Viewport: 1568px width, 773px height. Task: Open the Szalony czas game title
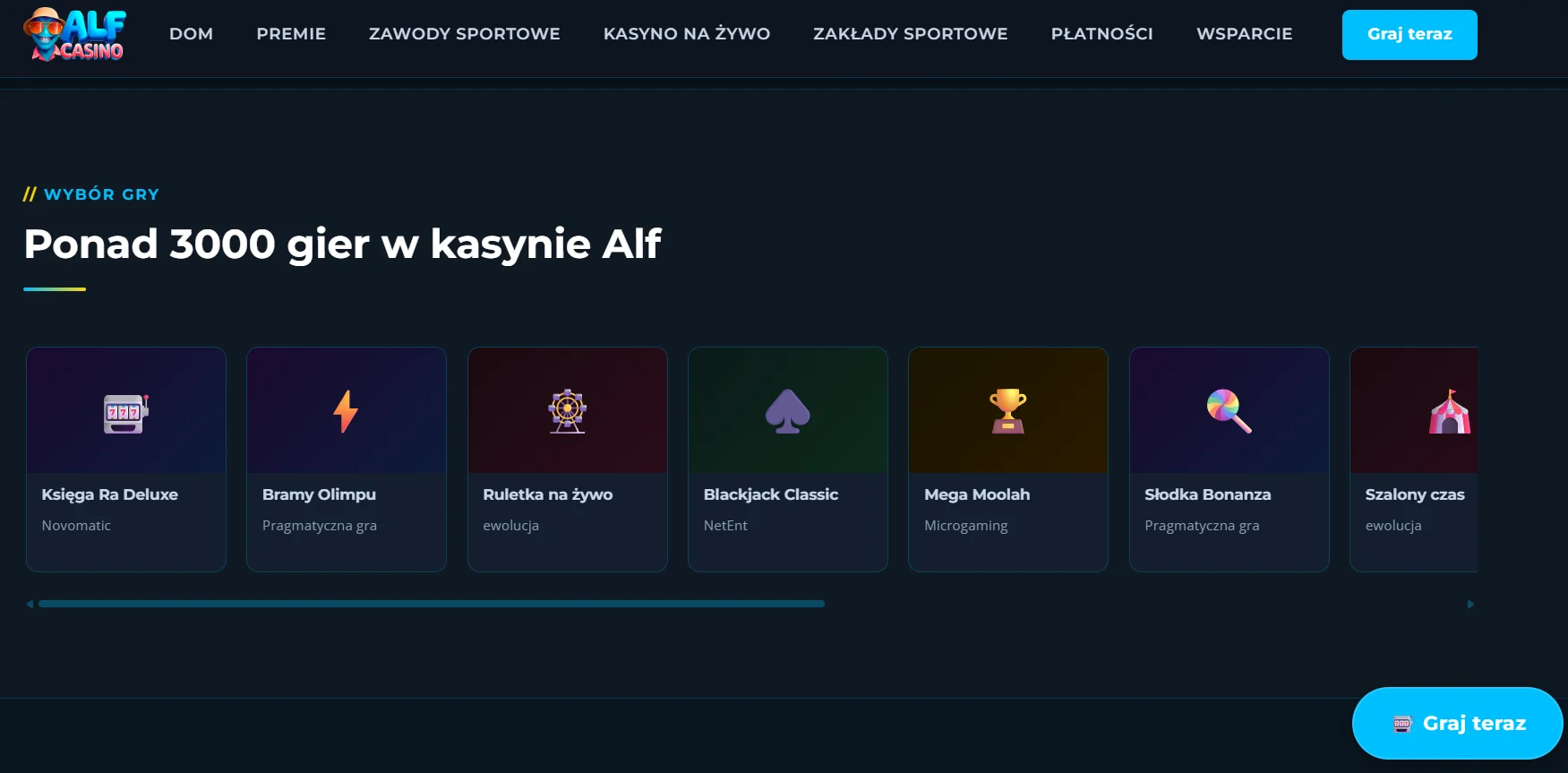point(1415,494)
